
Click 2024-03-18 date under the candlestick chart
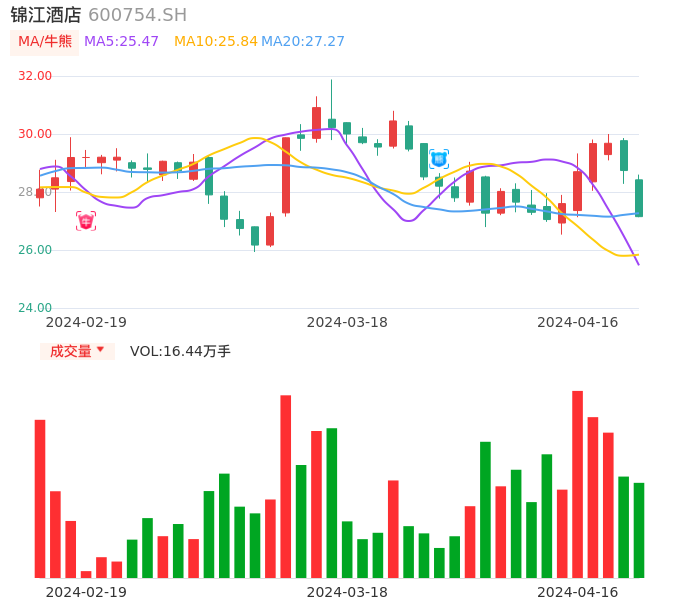(x=347, y=322)
